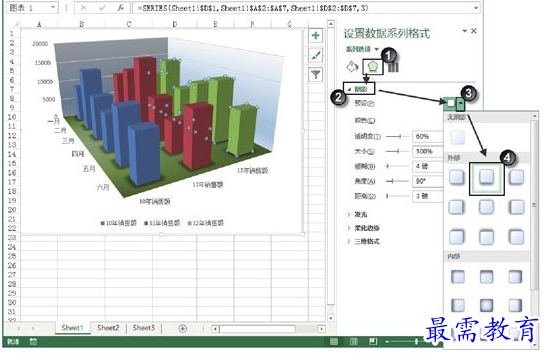547x361 pixels.
Task: Choose outer shadow Offset Left preset
Action: [x=516, y=207]
